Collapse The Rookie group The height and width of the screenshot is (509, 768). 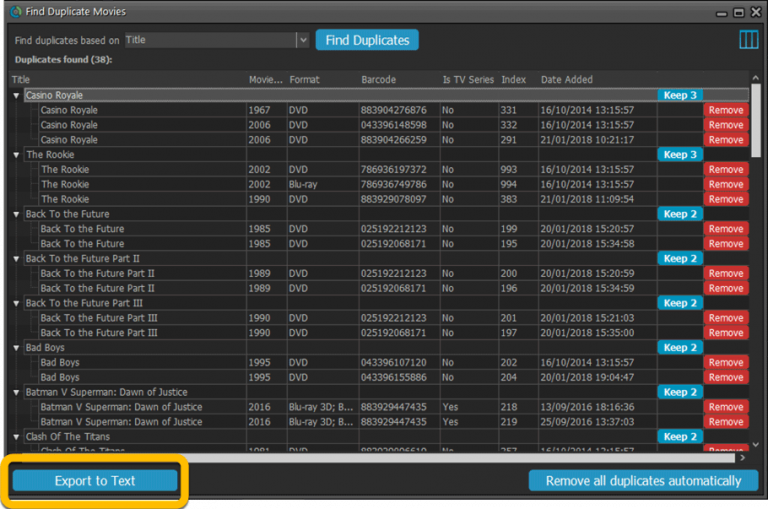(16, 155)
